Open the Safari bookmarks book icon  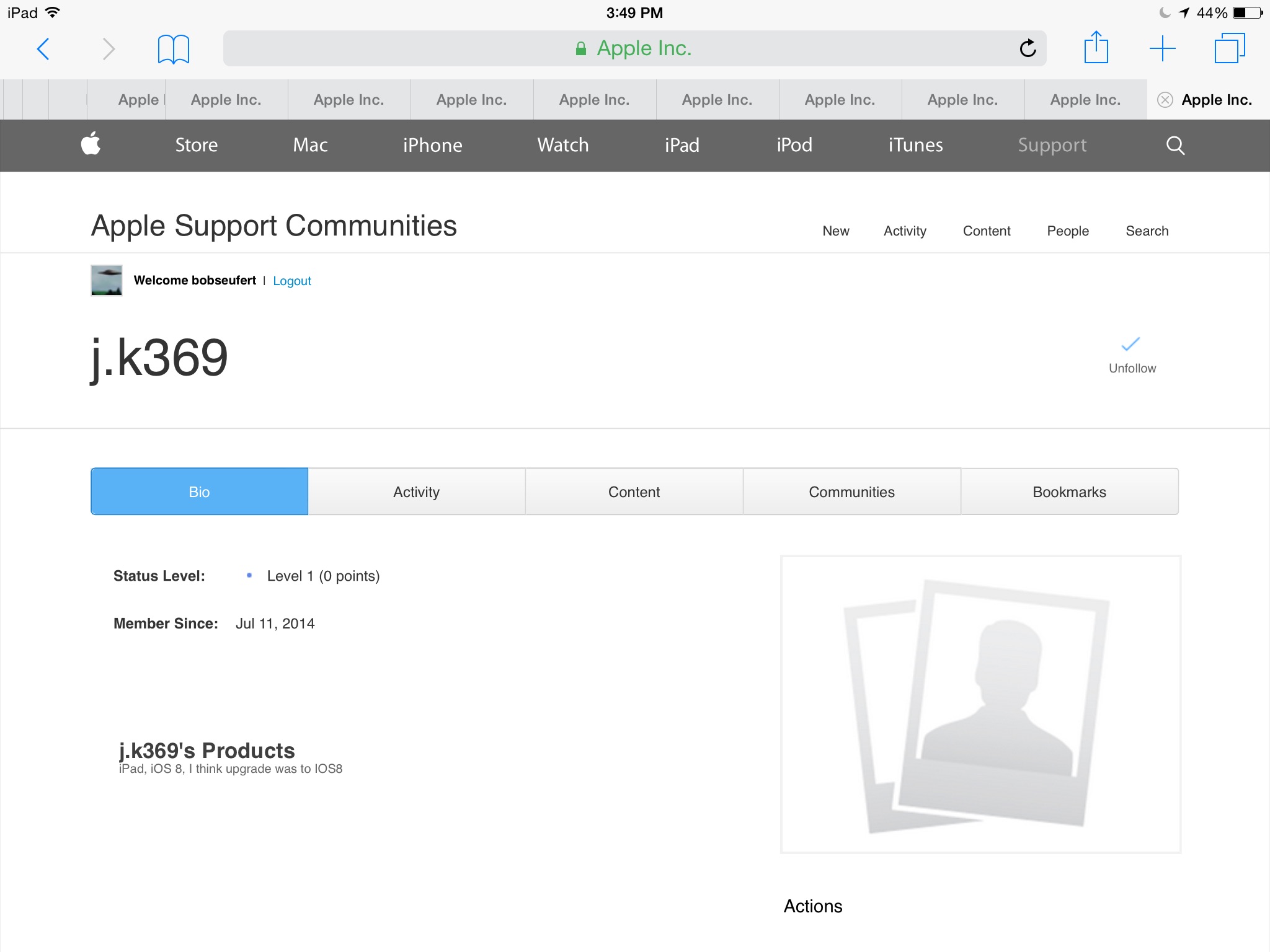tap(173, 49)
